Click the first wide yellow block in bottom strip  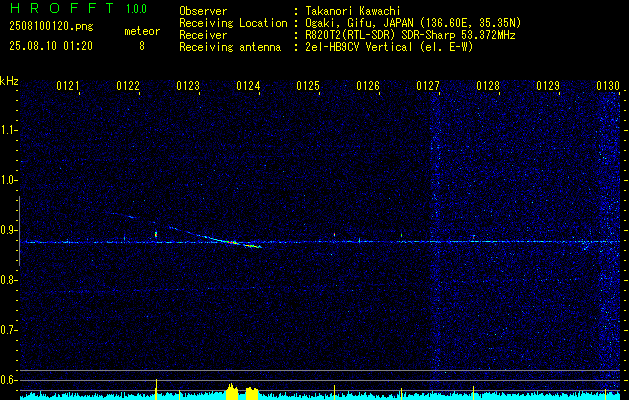[x=231, y=392]
